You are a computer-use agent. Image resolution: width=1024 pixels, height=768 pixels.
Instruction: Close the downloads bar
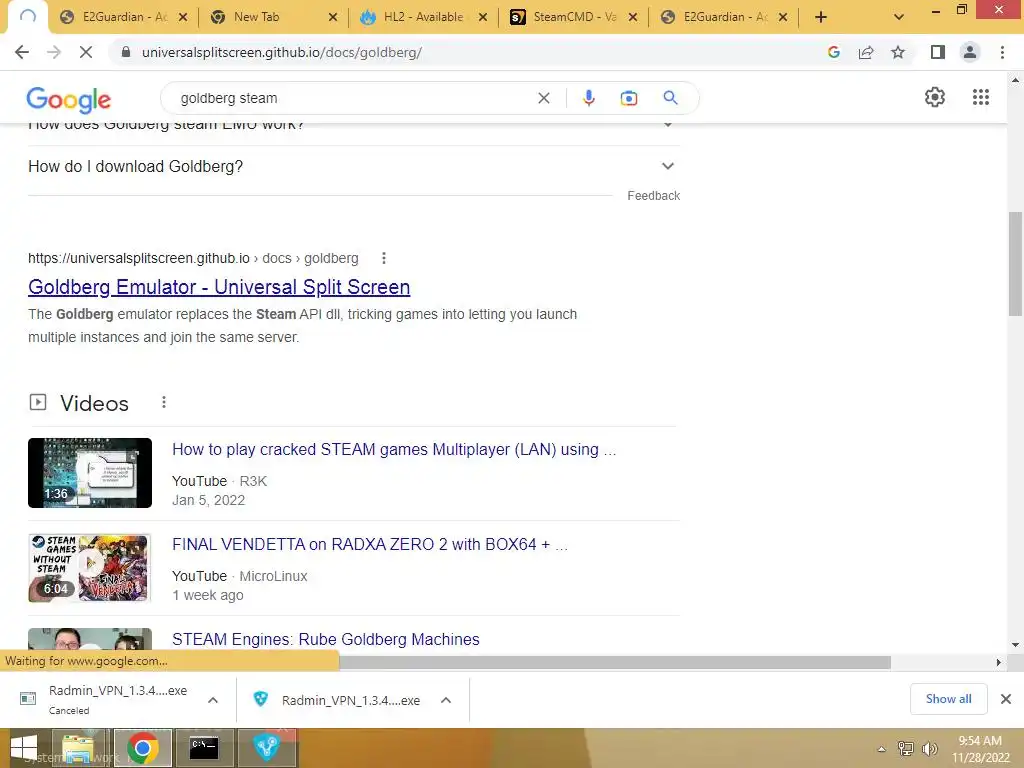pos(1006,699)
